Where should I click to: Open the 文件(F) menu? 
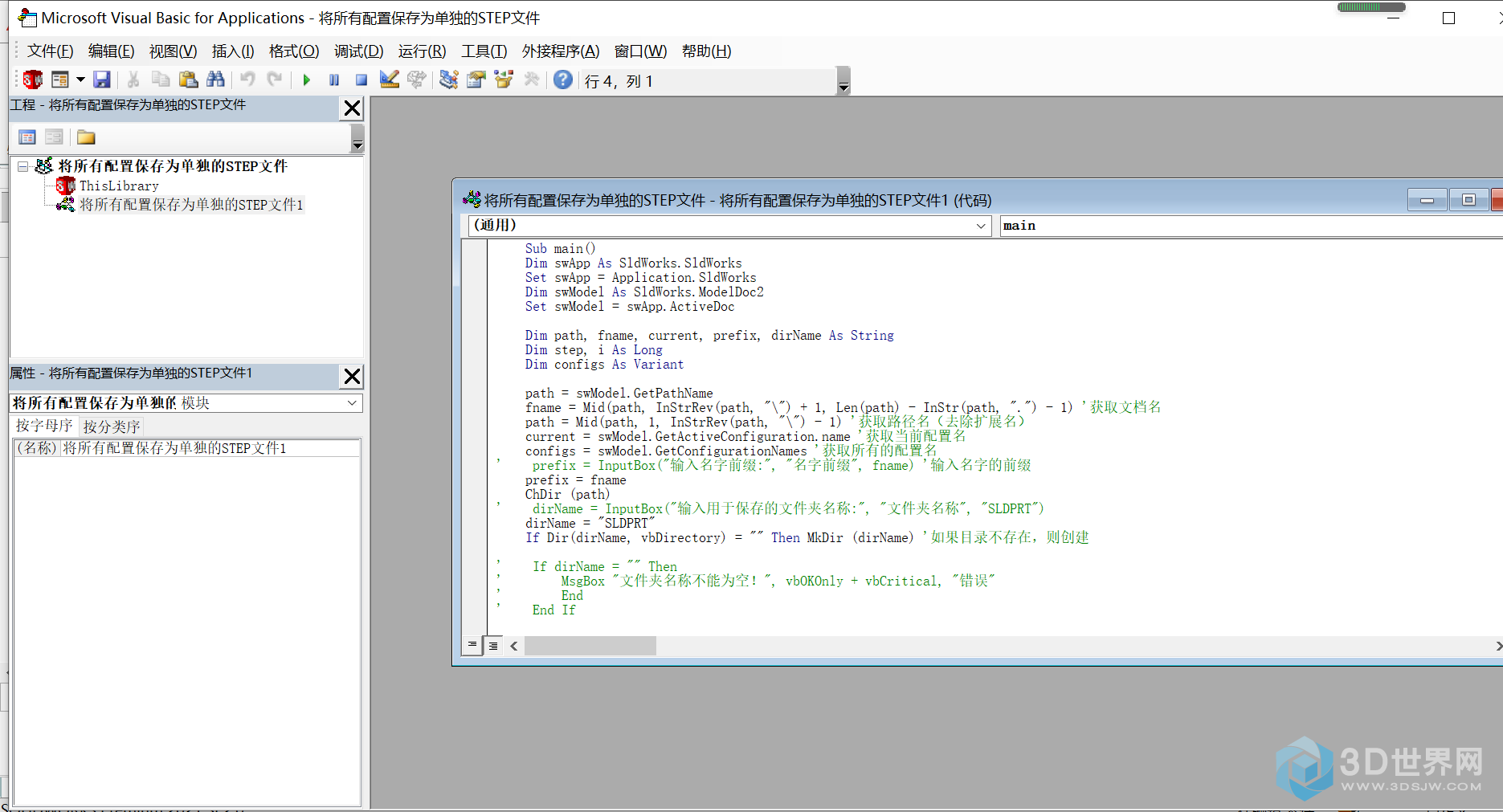coord(50,51)
